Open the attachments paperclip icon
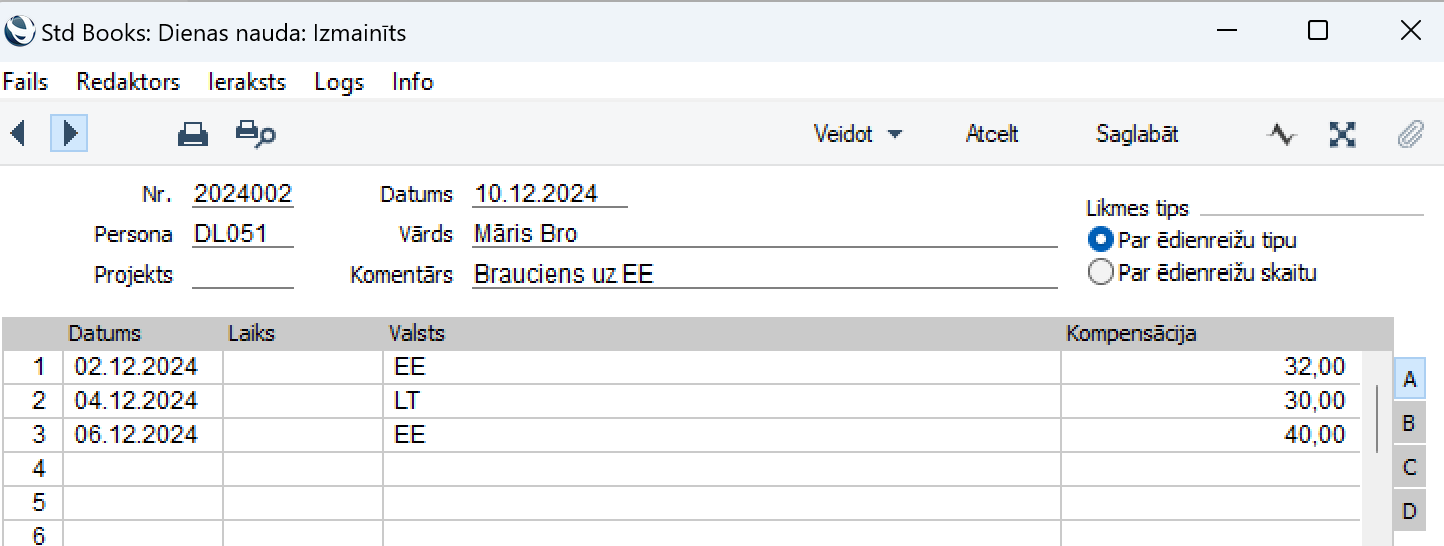 click(x=1410, y=134)
